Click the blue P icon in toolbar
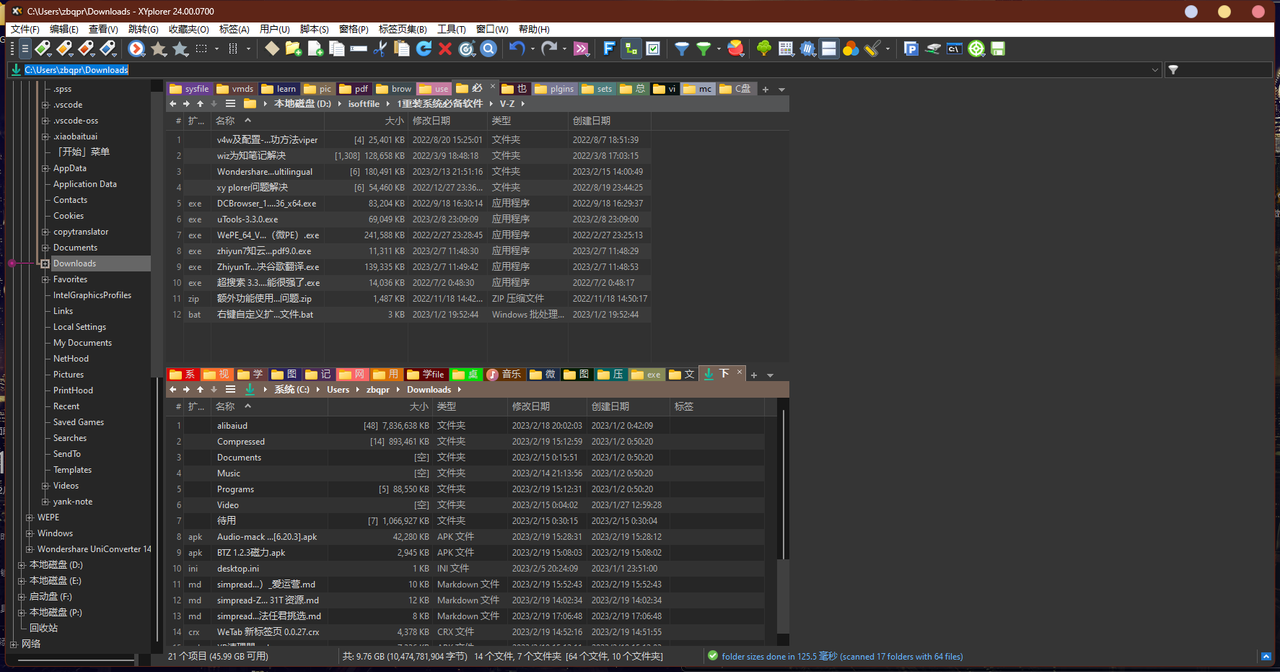The width and height of the screenshot is (1280, 672). pos(911,48)
